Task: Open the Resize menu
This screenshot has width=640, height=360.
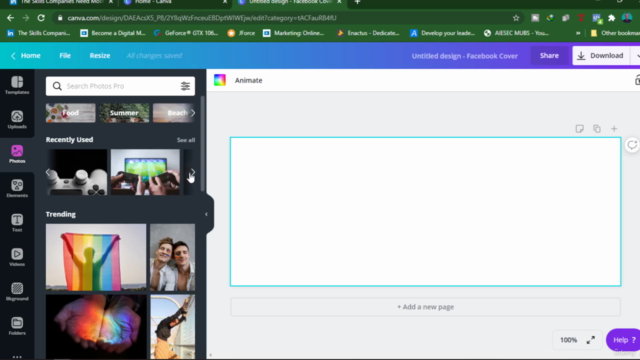Action: [100, 56]
